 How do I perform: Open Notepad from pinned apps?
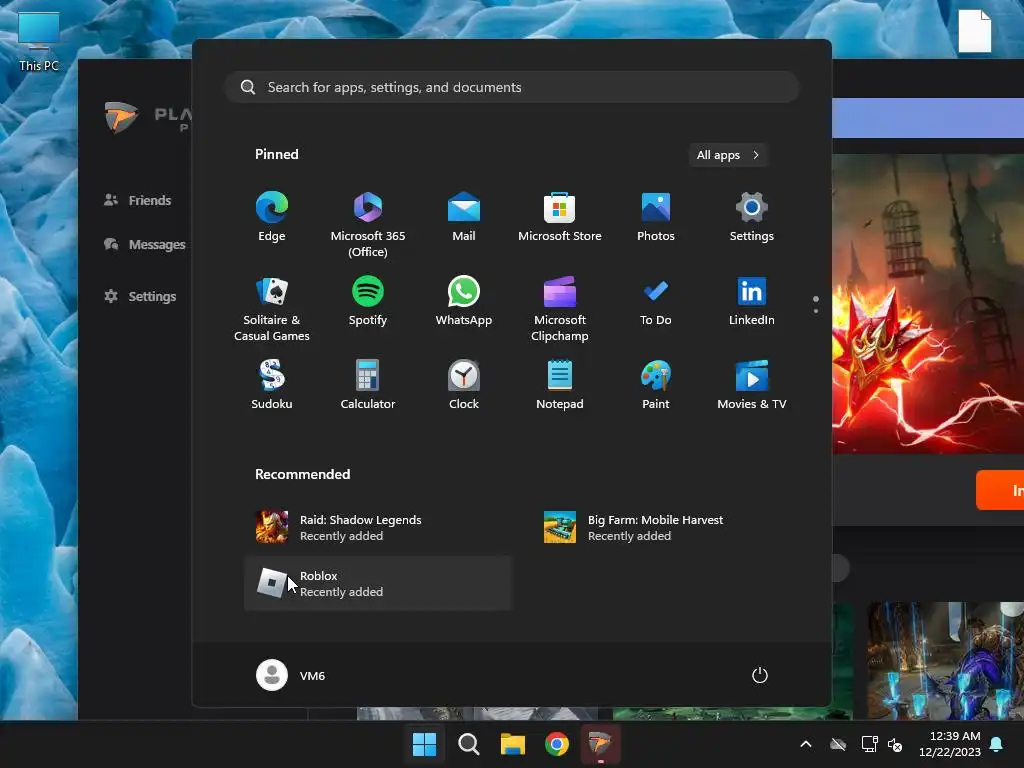[560, 385]
